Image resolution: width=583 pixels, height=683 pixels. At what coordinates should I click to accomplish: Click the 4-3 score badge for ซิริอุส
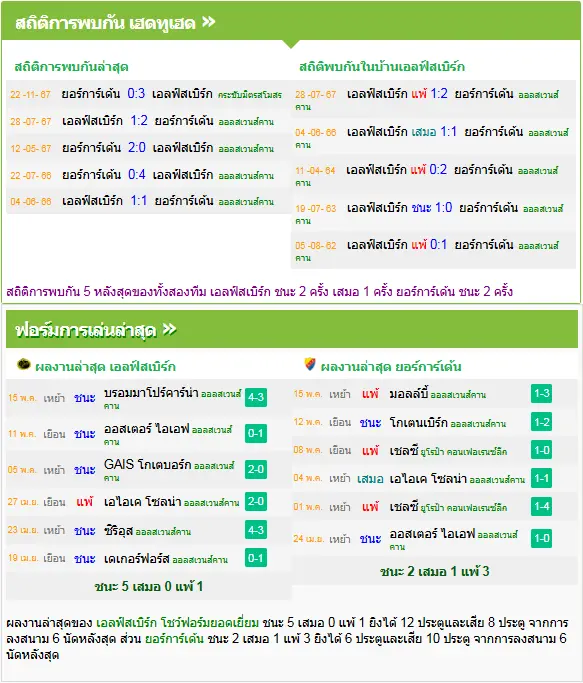256,530
